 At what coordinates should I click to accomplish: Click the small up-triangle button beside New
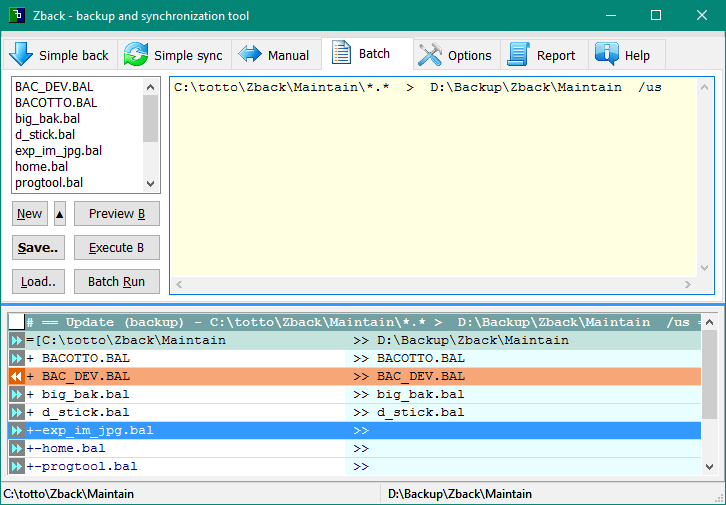[x=60, y=213]
